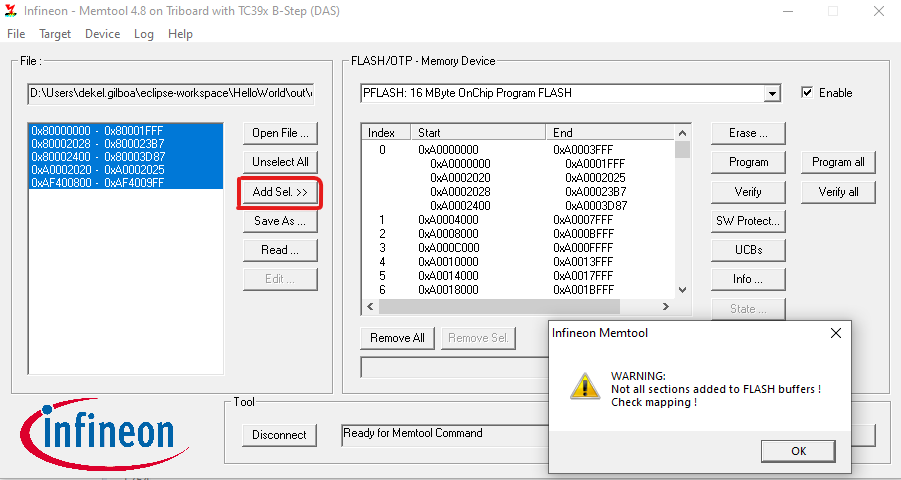The image size is (901, 480).
Task: Click the Verify button
Action: tap(748, 192)
